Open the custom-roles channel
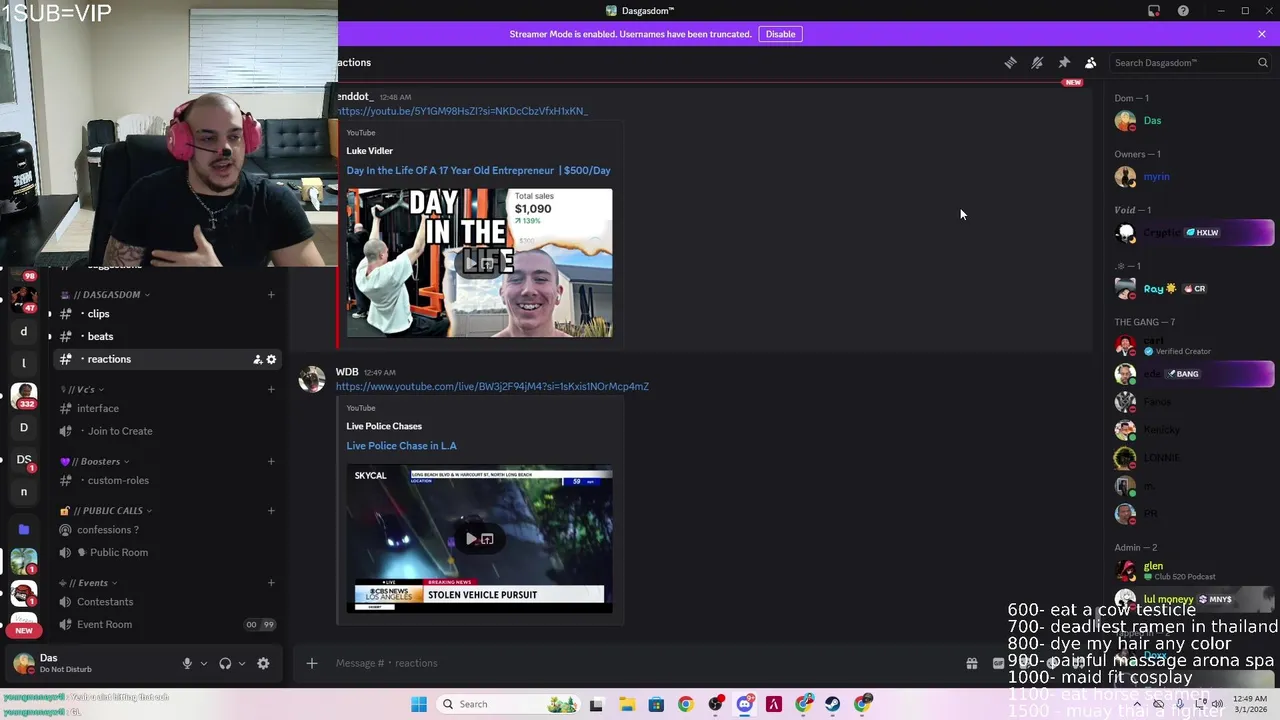This screenshot has height=720, width=1280. click(x=165, y=480)
